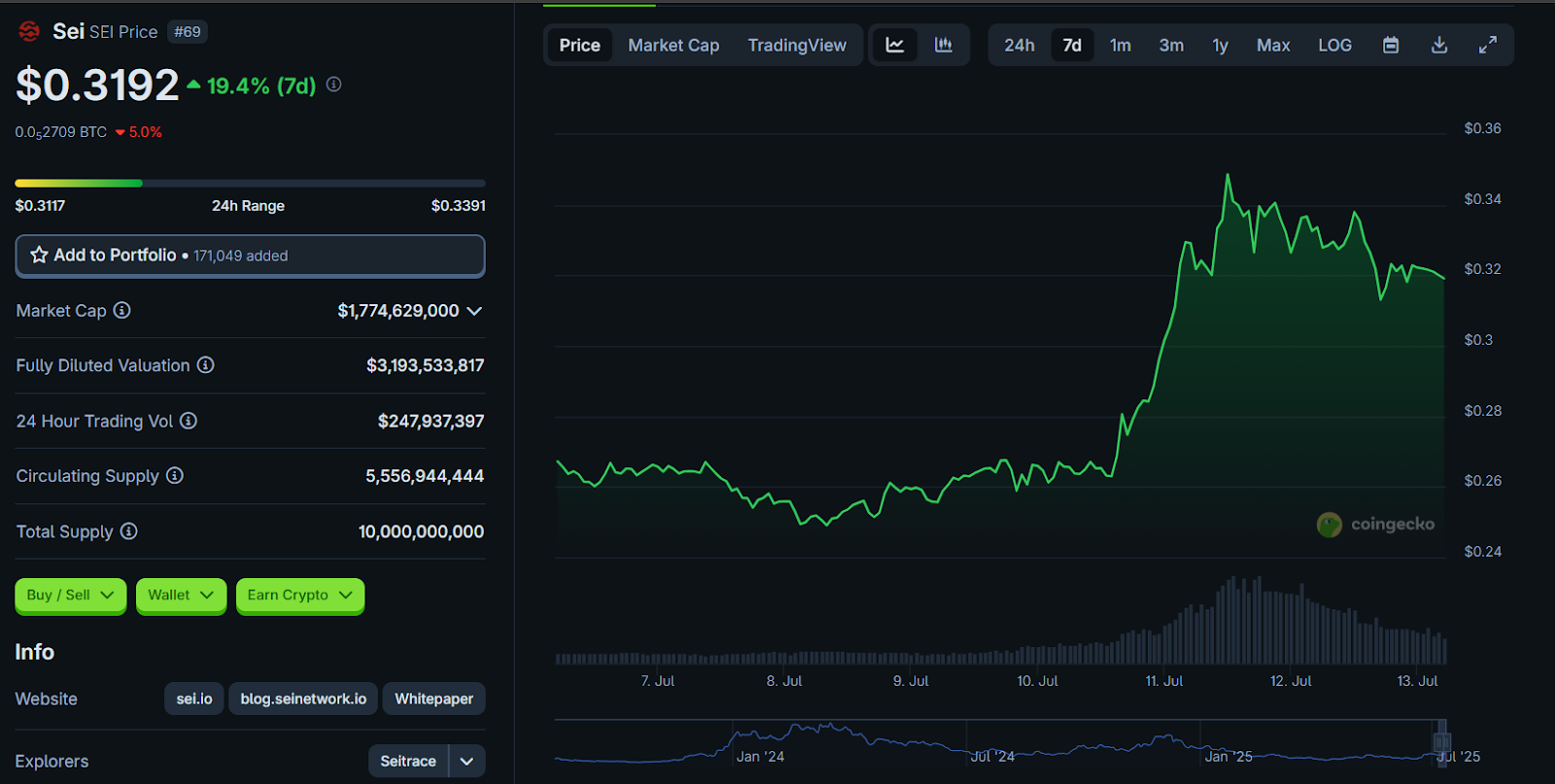This screenshot has height=784, width=1555.
Task: Open the Buy / Sell dropdown
Action: (70, 595)
